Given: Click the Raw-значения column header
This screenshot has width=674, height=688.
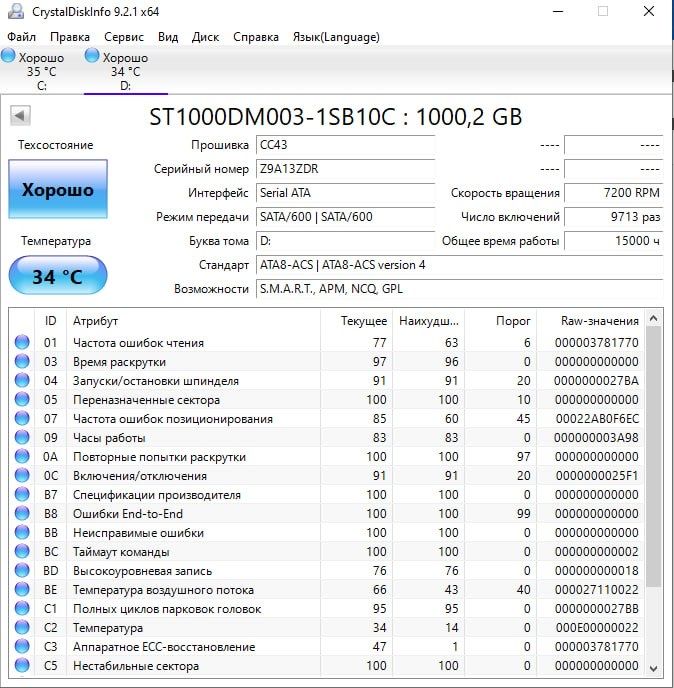Looking at the screenshot, I should (589, 321).
